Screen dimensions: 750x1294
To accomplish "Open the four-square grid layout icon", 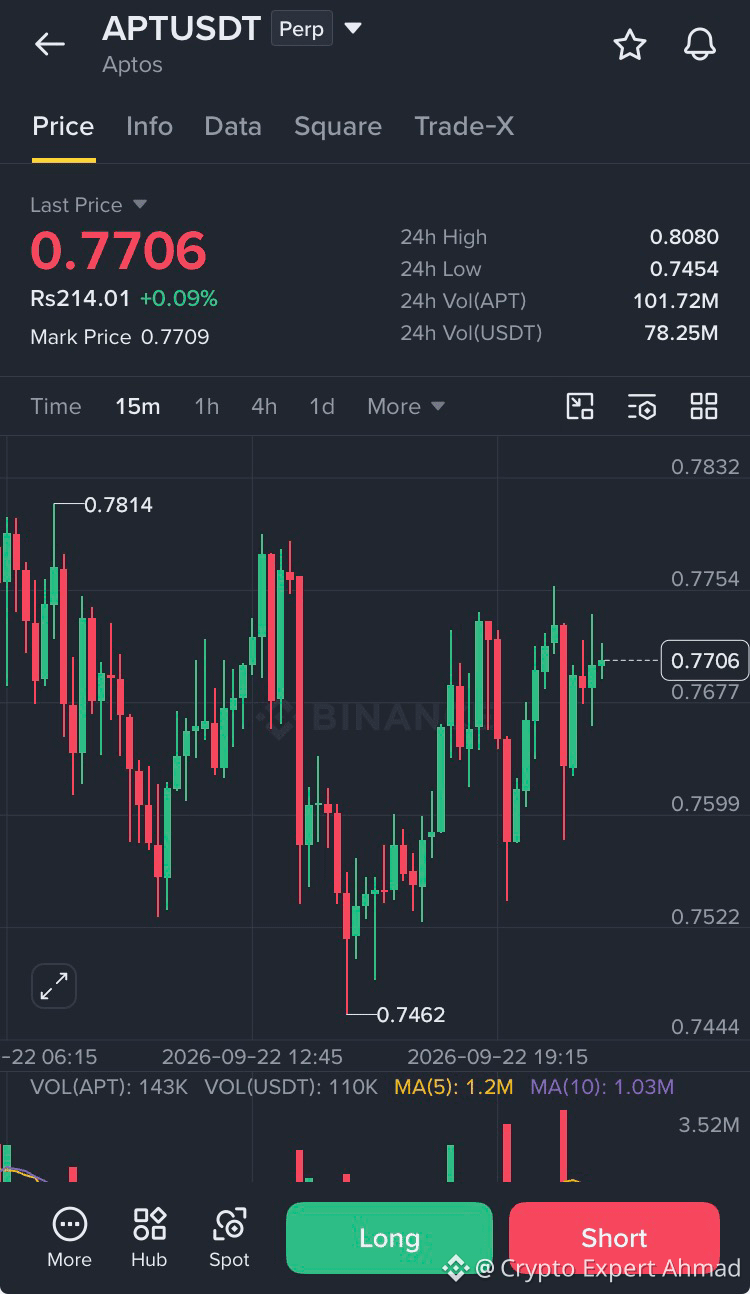I will pyautogui.click(x=704, y=406).
